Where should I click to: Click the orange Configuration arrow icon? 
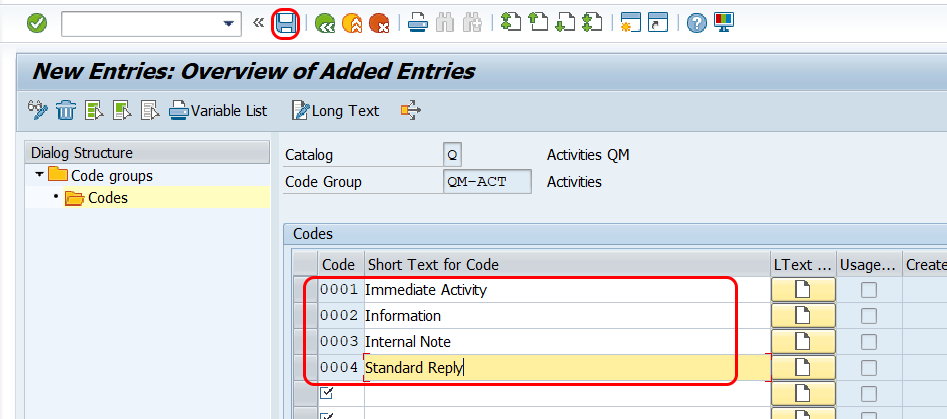(x=411, y=110)
